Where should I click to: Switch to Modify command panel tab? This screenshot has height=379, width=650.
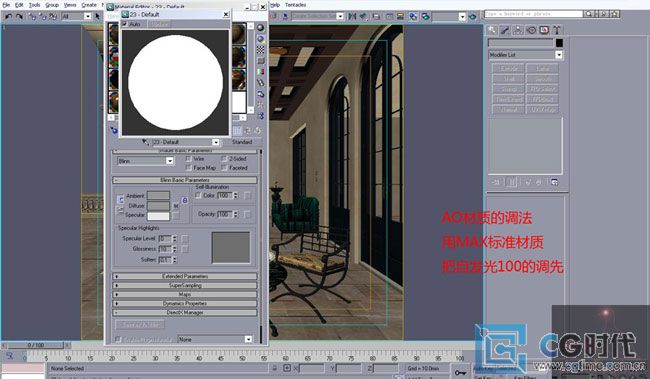504,30
